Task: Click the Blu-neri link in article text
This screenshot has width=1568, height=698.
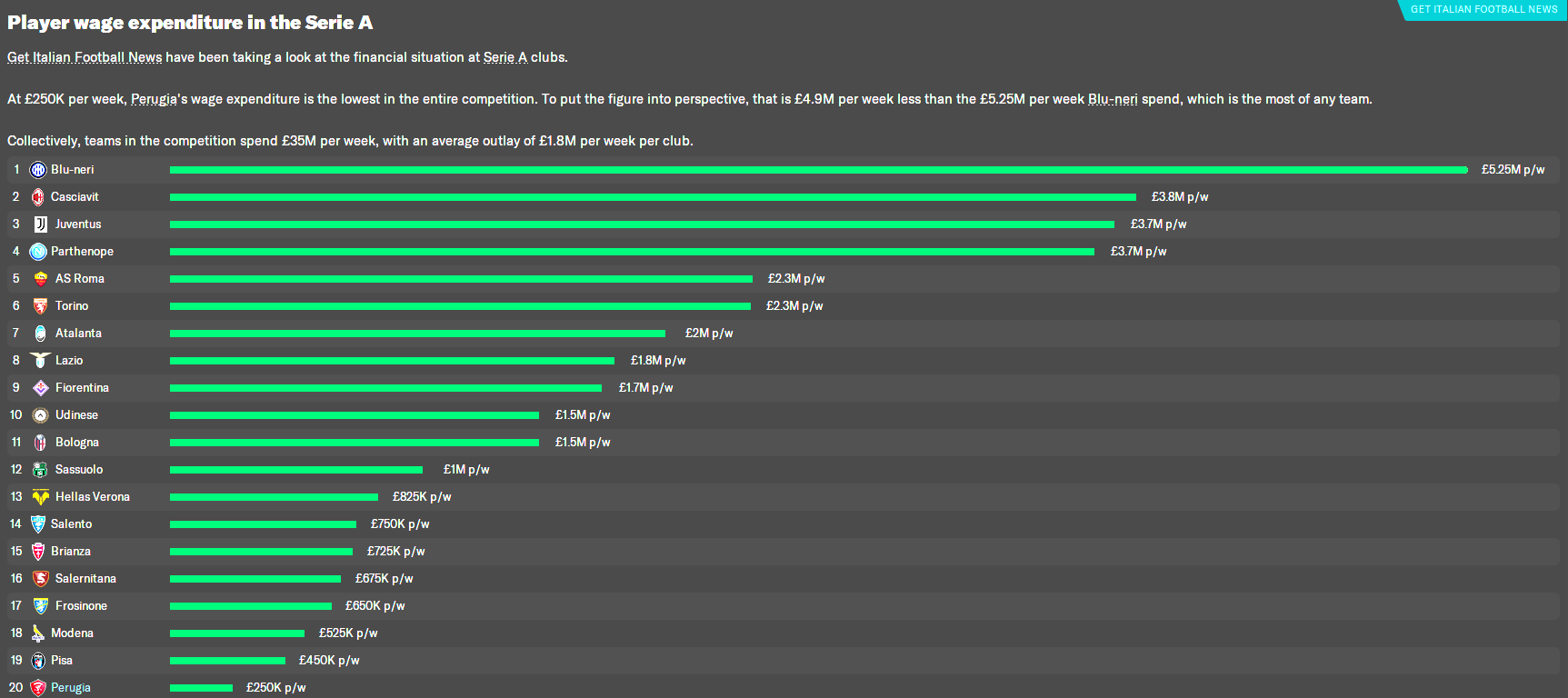Action: [1113, 99]
